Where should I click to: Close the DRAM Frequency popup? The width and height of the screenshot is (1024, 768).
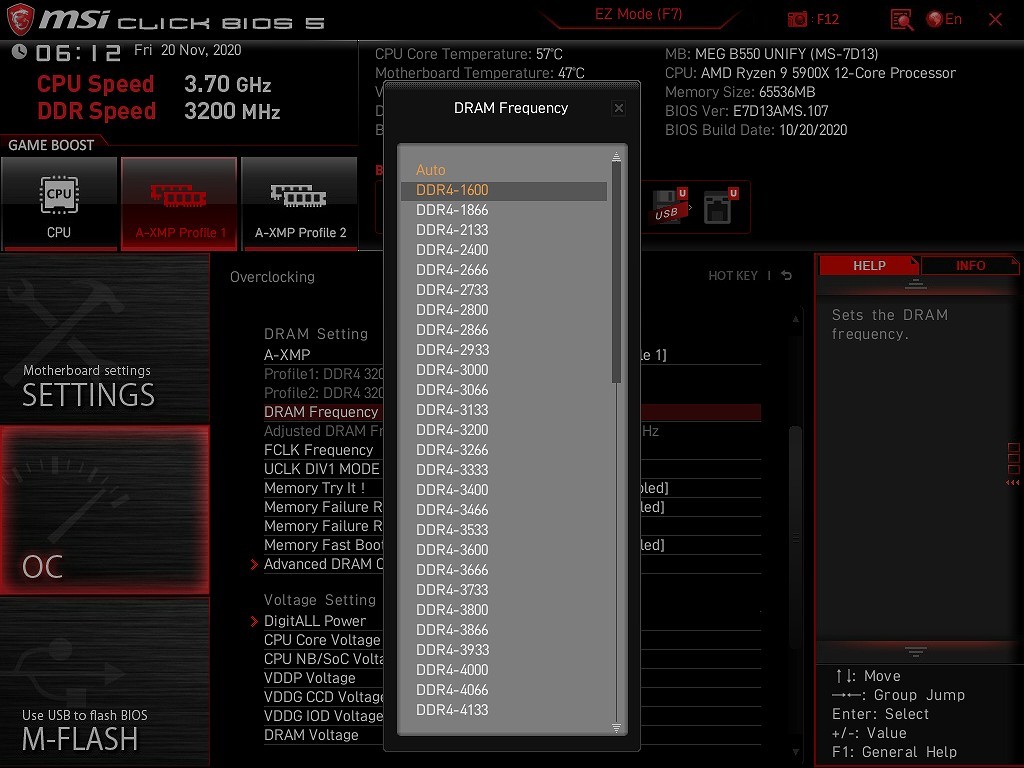(x=618, y=108)
